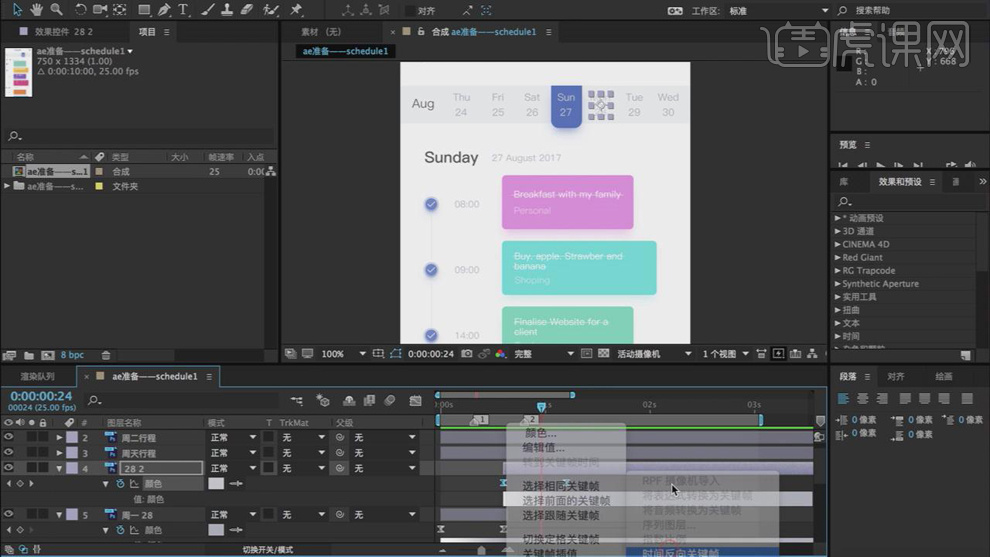Select the Eraser tool
Viewport: 990px width, 557px height.
pos(247,9)
